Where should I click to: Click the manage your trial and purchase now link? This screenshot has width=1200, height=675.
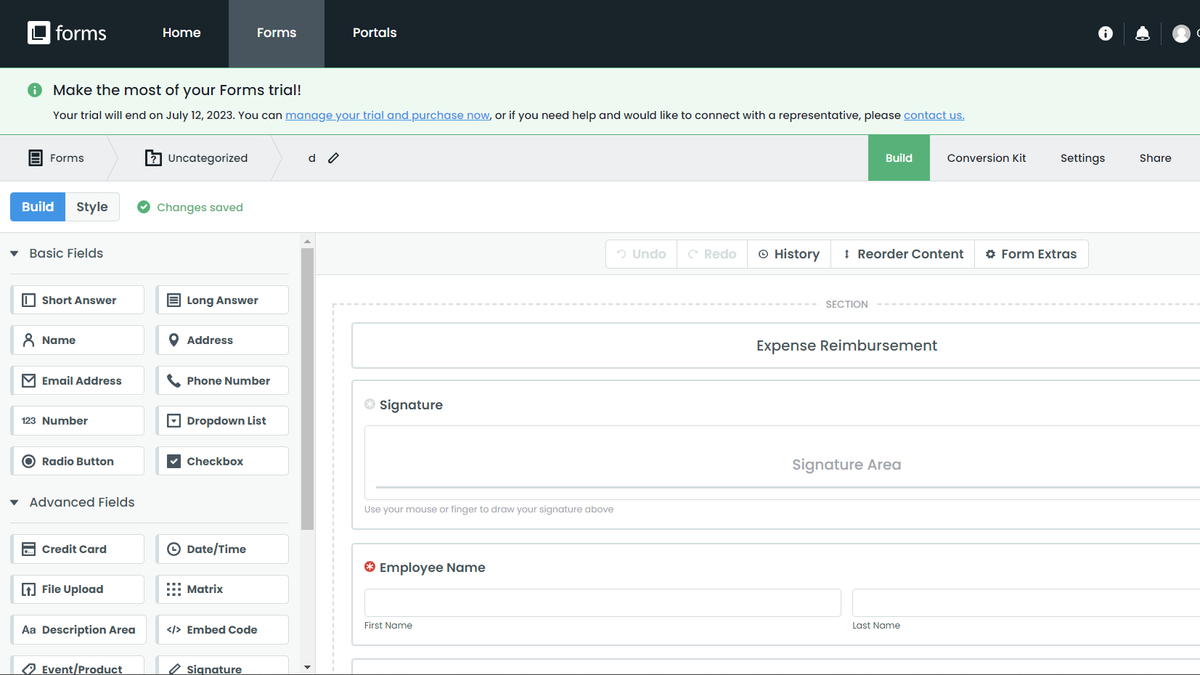[387, 114]
